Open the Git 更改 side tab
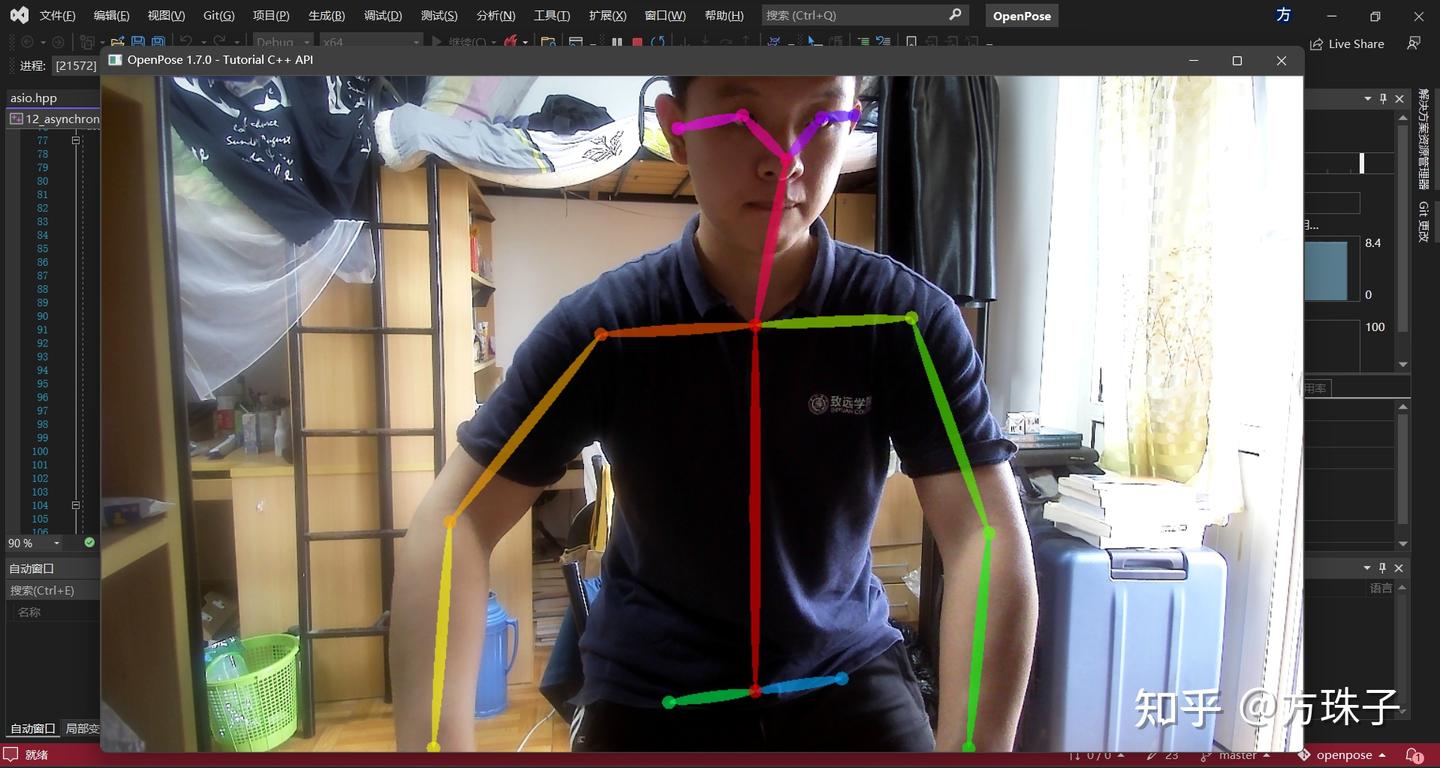The height and width of the screenshot is (768, 1440). point(1424,221)
